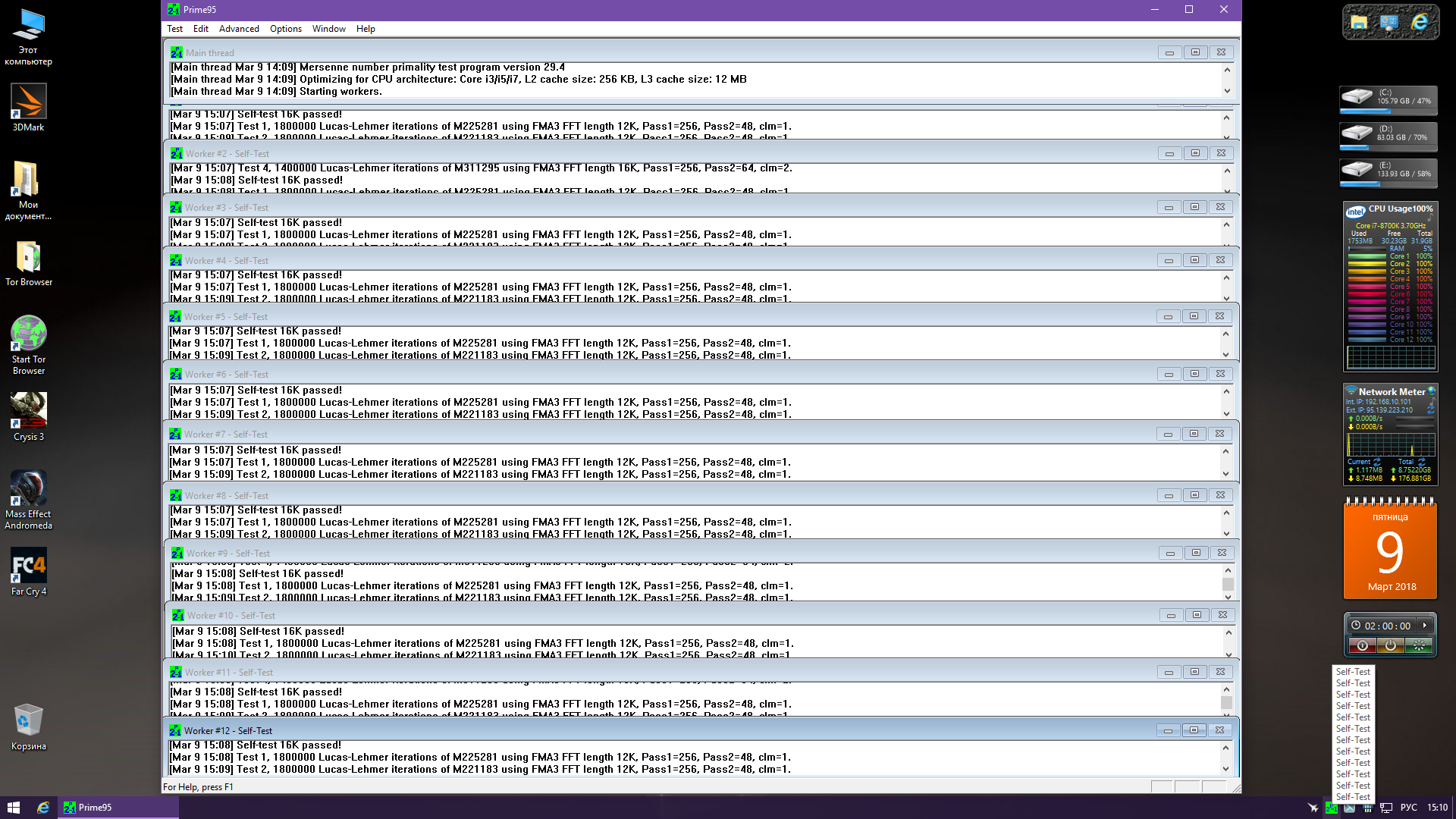Image resolution: width=1456 pixels, height=819 pixels.
Task: Minimize Worker #3 child window
Action: point(1169,207)
